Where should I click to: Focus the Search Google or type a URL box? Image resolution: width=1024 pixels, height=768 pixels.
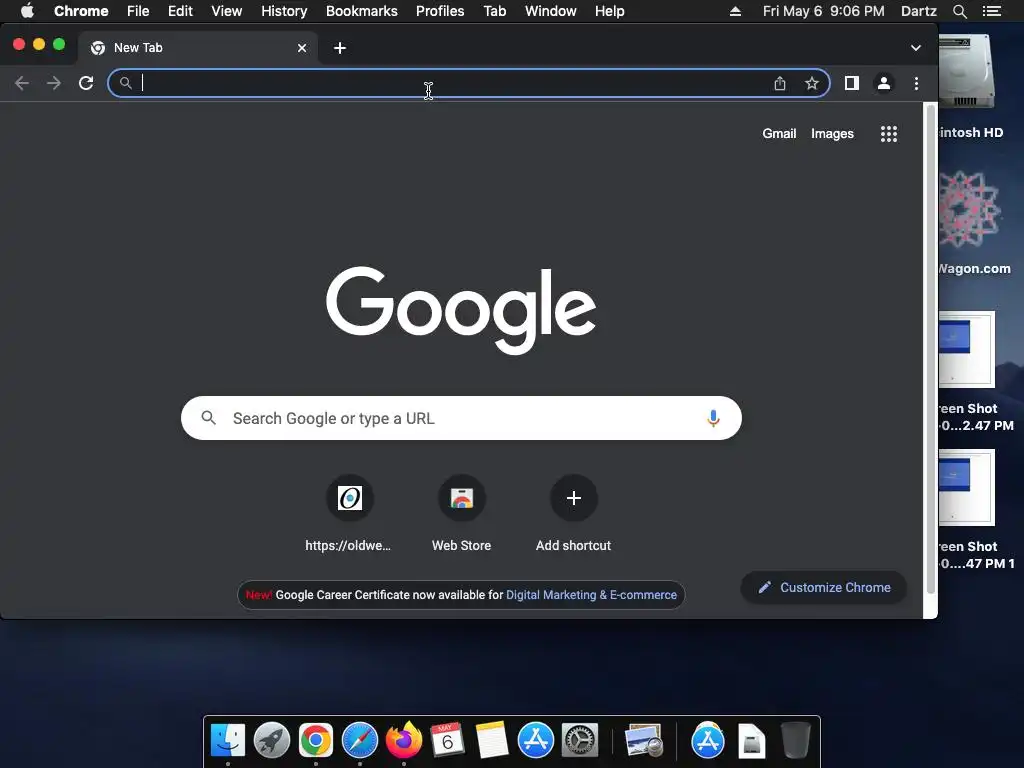tap(461, 418)
